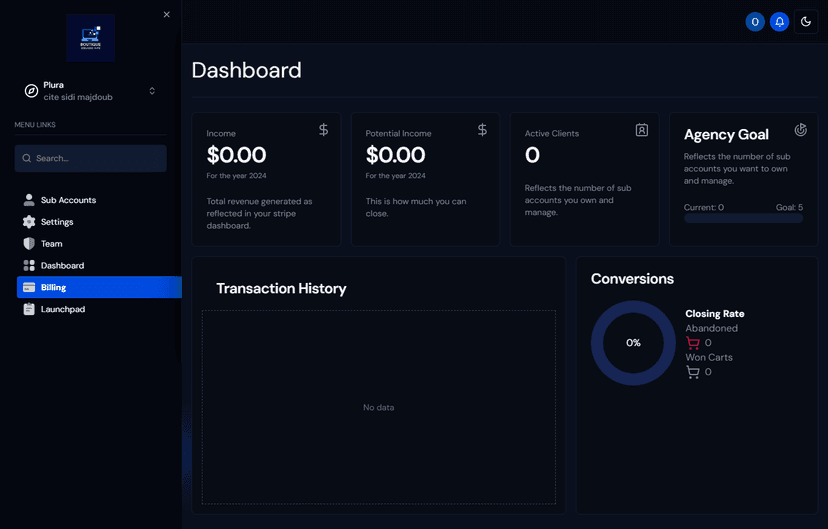This screenshot has width=828, height=529.
Task: Click the 'cite sidi majdoub' address text
Action: coord(78,97)
